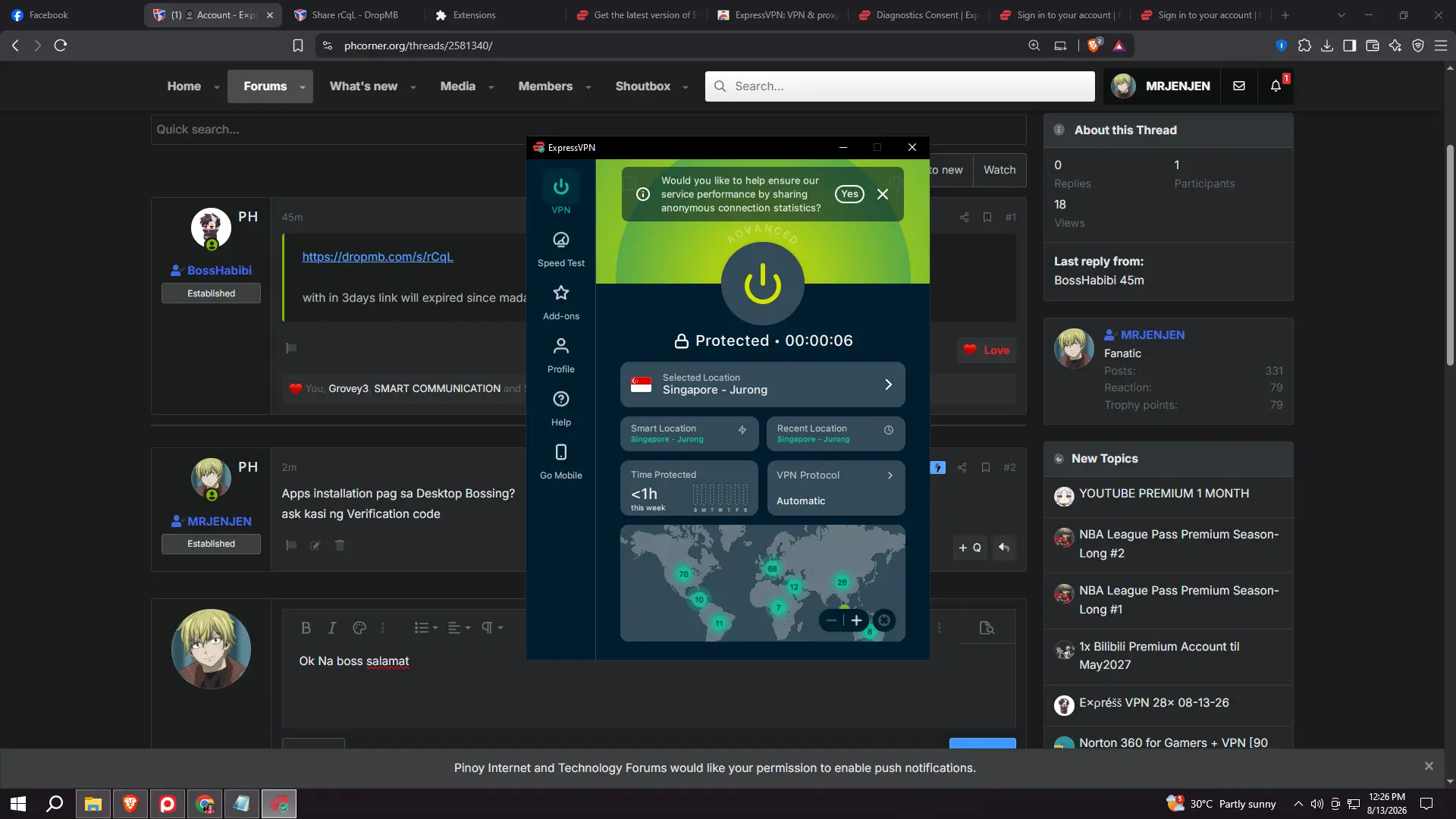Preview the reply draft
Image resolution: width=1456 pixels, height=819 pixels.
pyautogui.click(x=987, y=628)
